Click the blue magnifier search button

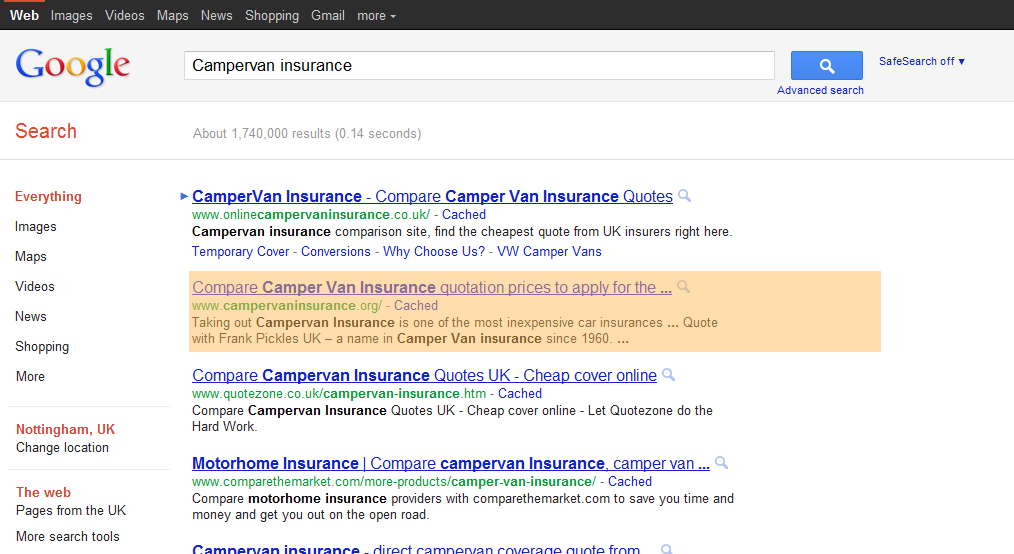(826, 65)
